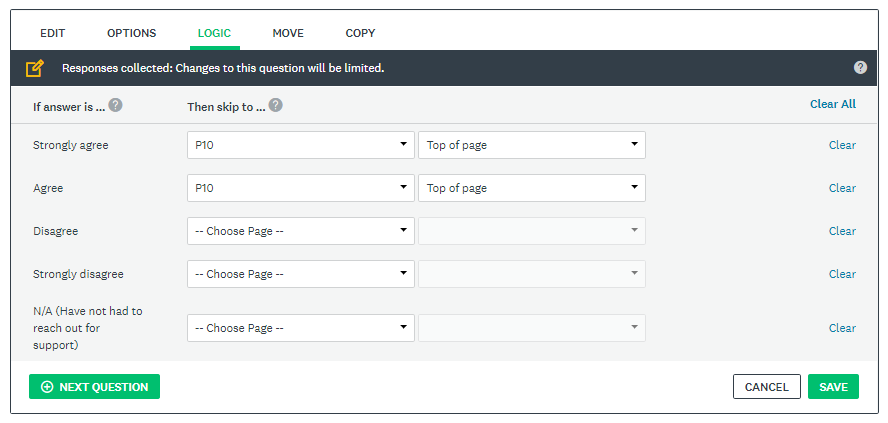Click the edit pencil icon in the banner
888x423 pixels.
click(35, 68)
